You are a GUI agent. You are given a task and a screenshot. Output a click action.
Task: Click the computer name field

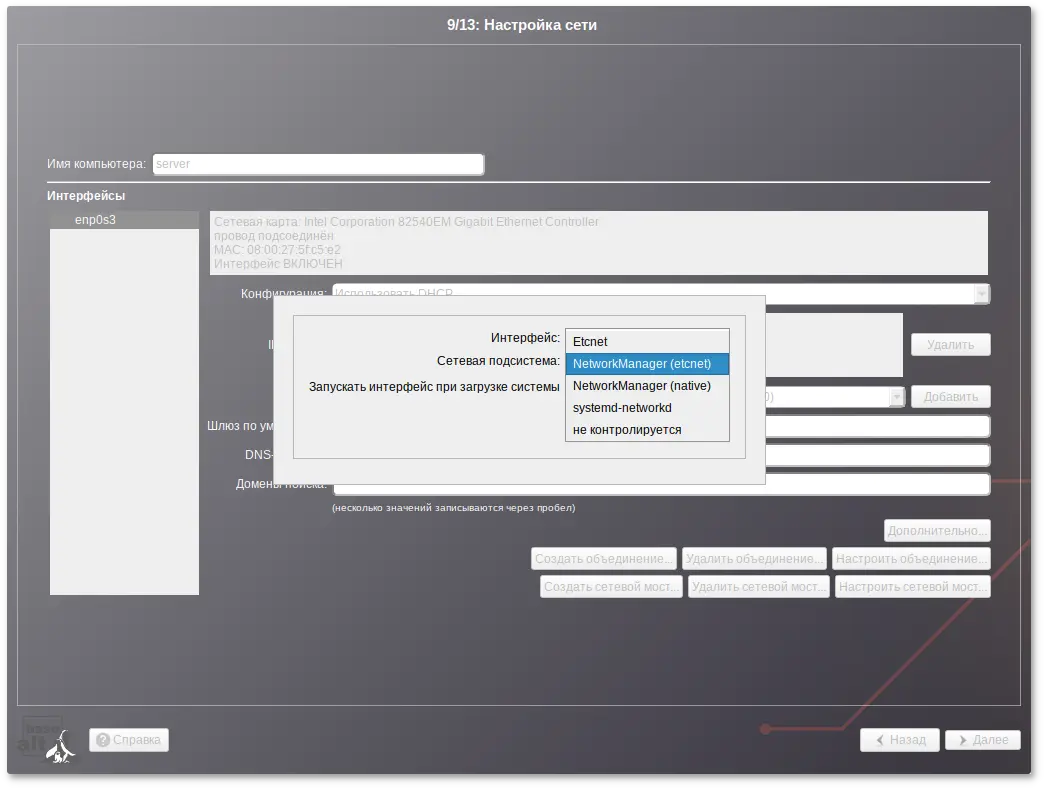click(x=318, y=164)
